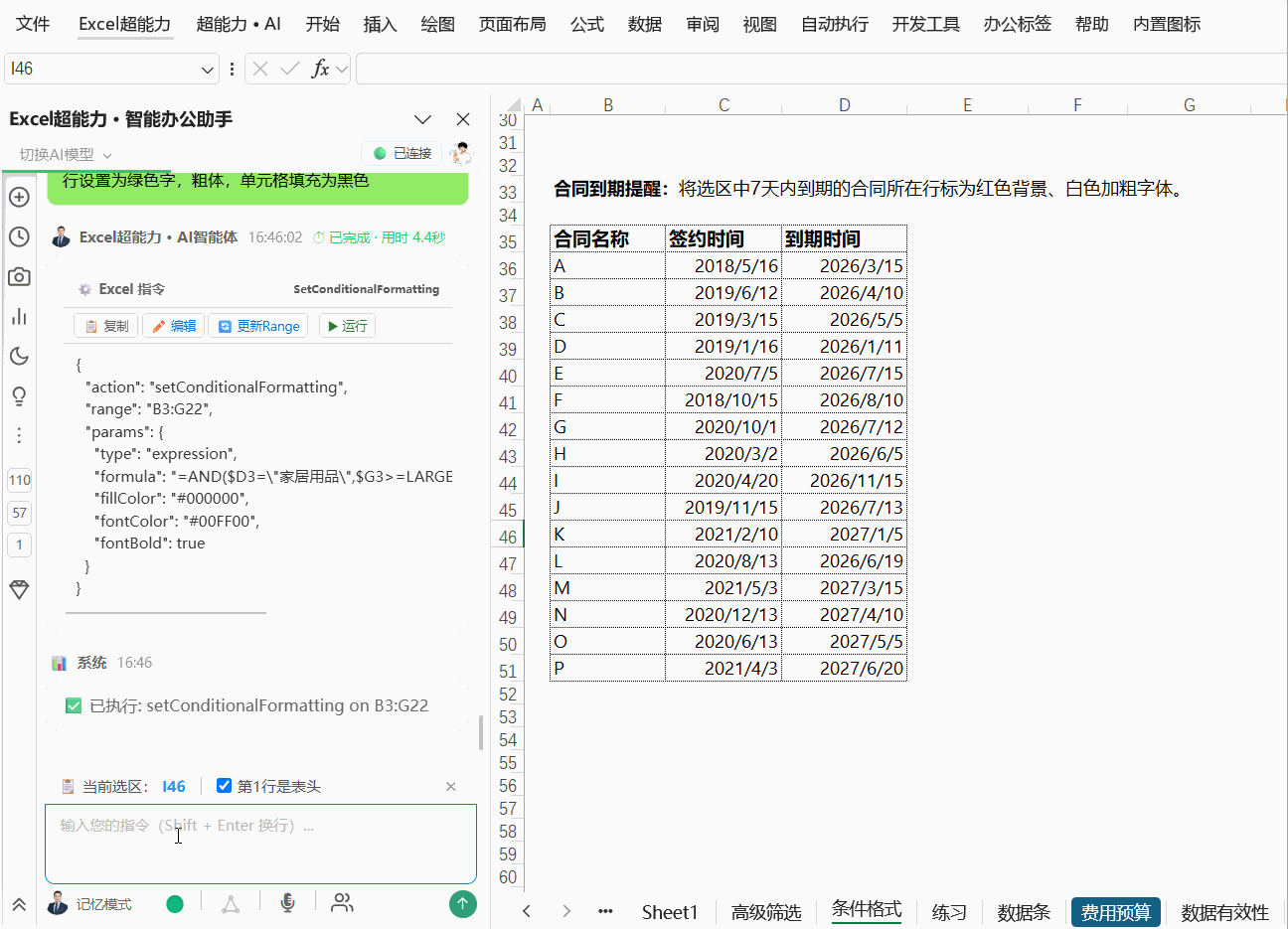1288x929 pixels.
Task: Click the camera screenshot icon in sidebar
Action: [x=19, y=277]
